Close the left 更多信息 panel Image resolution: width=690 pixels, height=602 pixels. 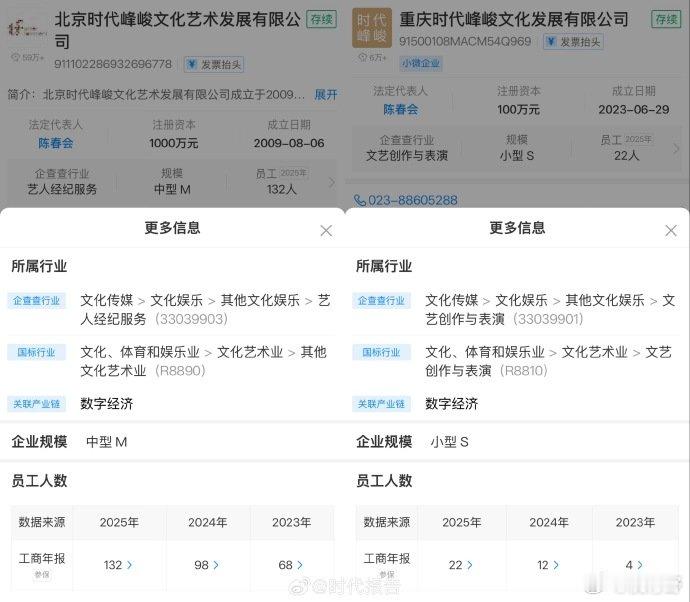tap(326, 231)
